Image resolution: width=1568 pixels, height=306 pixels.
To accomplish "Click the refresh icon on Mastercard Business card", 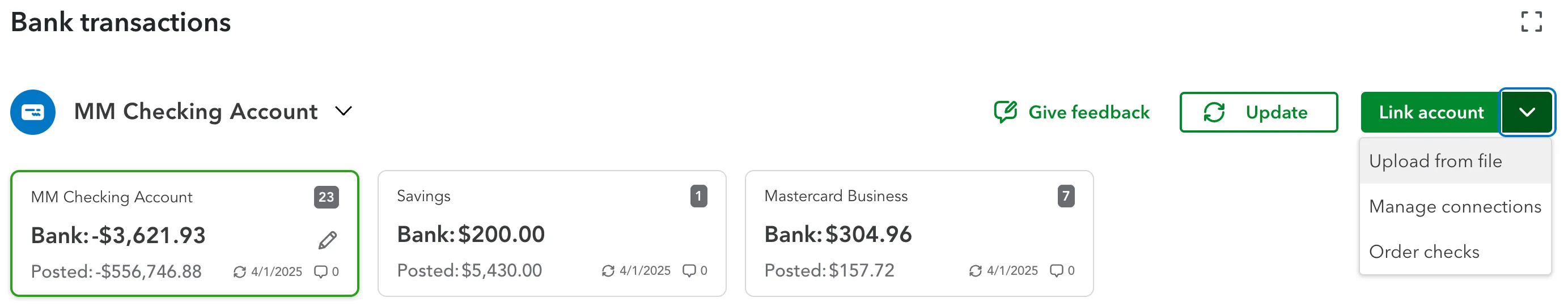I will pyautogui.click(x=975, y=271).
